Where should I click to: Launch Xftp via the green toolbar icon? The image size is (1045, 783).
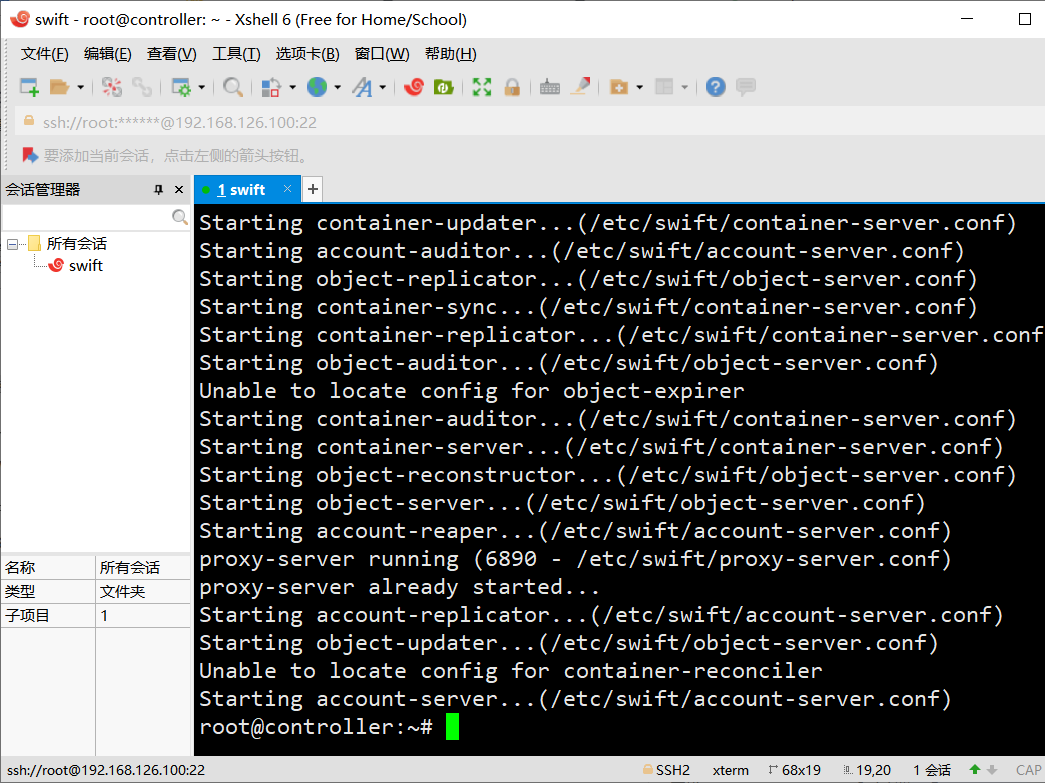click(442, 88)
